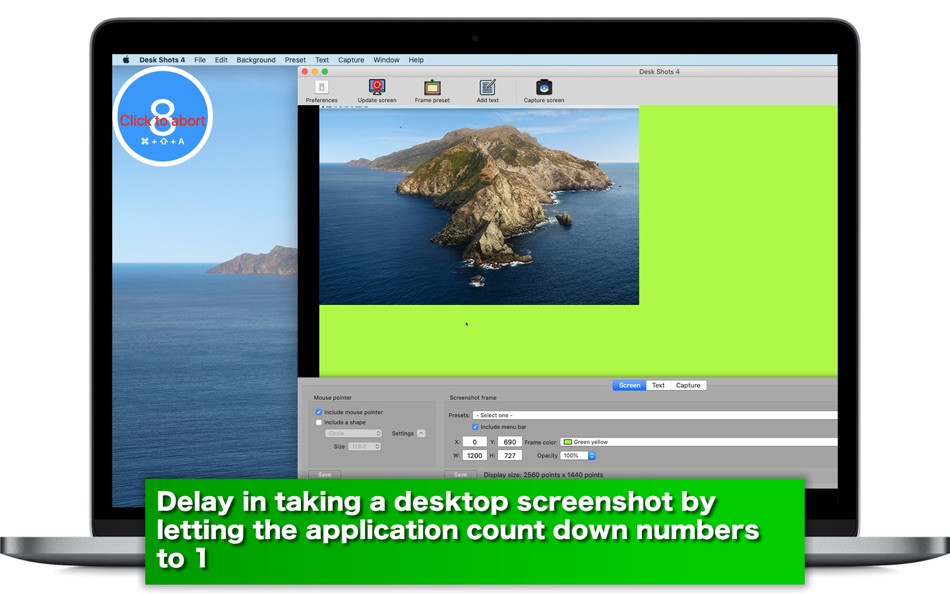The width and height of the screenshot is (950, 594).
Task: Open the Presets Select one dropdown
Action: coord(655,415)
